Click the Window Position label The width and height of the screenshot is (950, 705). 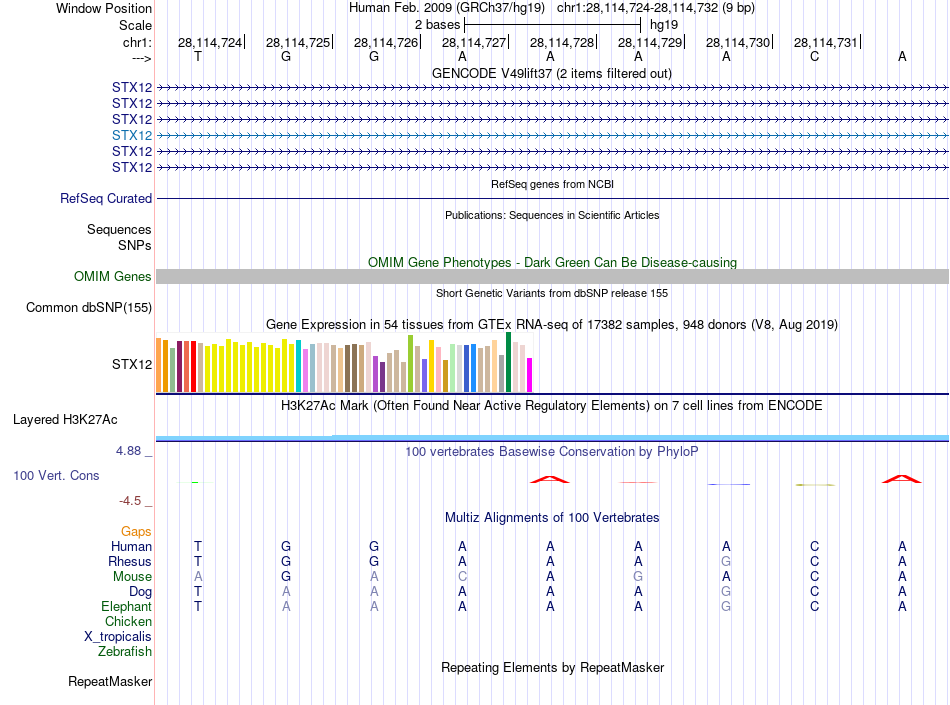pyautogui.click(x=104, y=8)
